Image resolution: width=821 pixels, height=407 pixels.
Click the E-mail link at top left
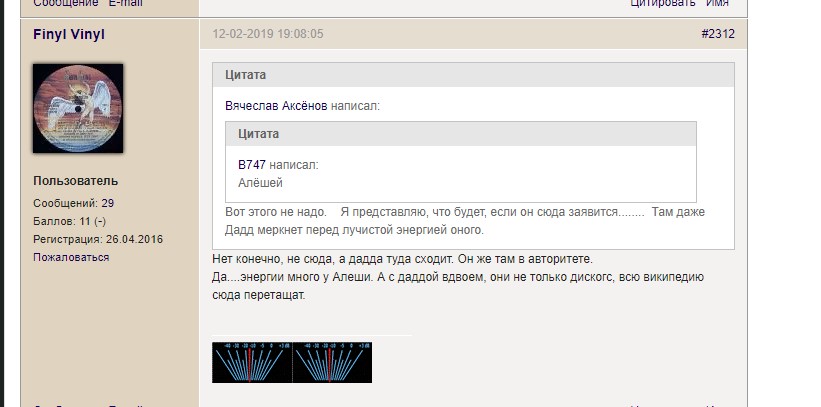[x=125, y=4]
